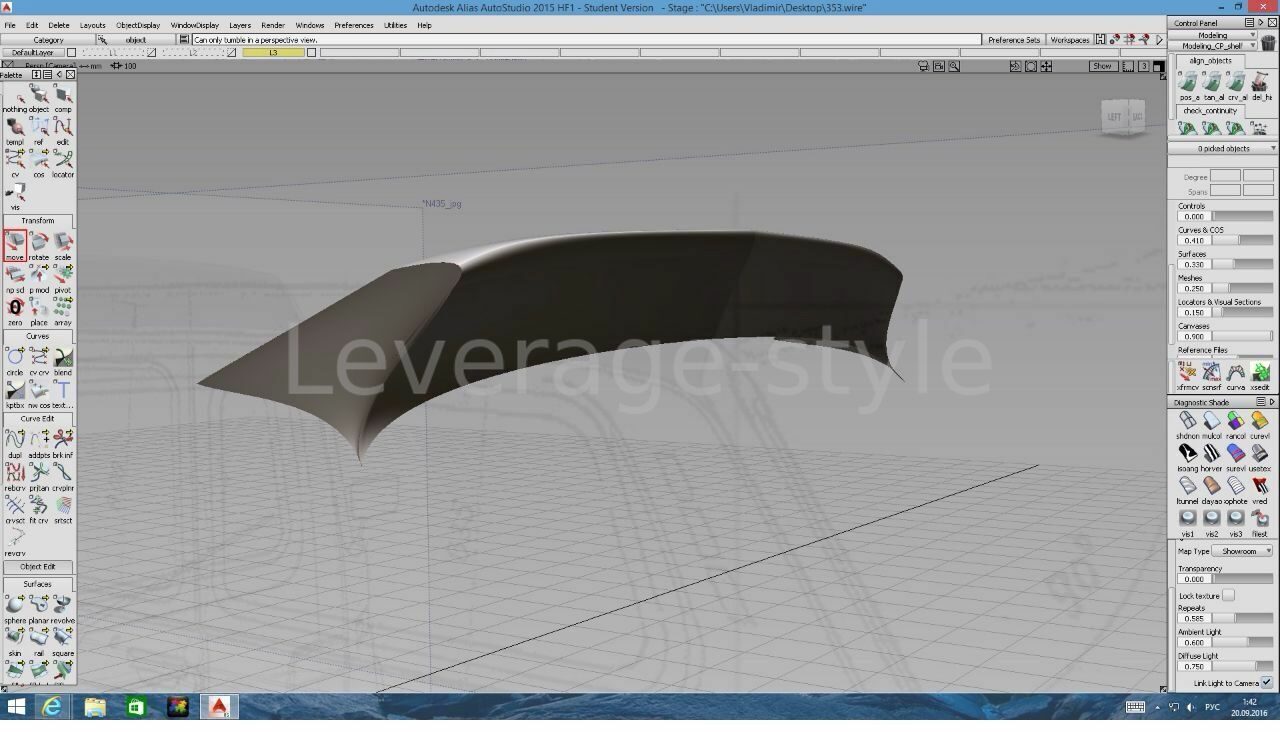Select the rotate transform tool

click(x=39, y=243)
